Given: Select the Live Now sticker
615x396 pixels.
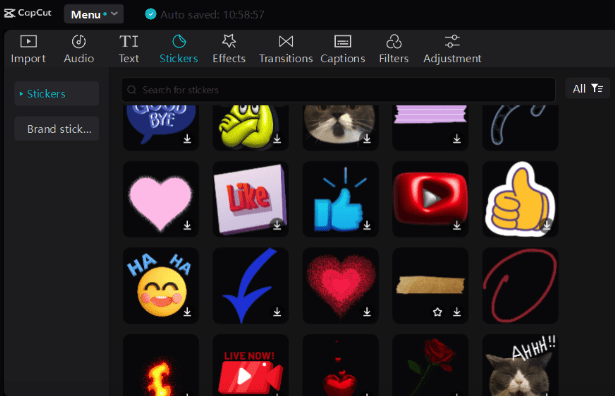Looking at the screenshot, I should pos(251,365).
